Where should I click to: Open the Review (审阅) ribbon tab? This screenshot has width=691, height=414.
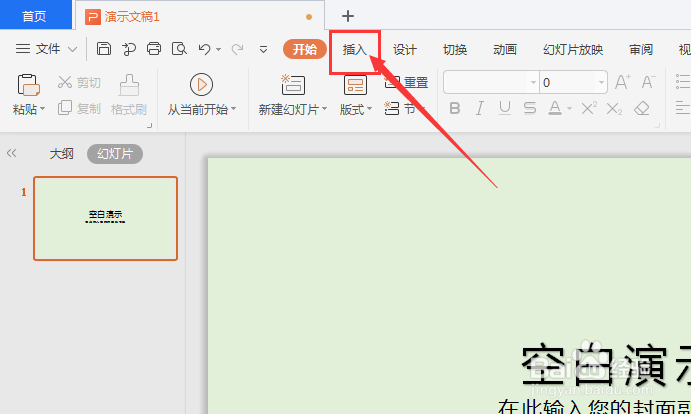[641, 49]
